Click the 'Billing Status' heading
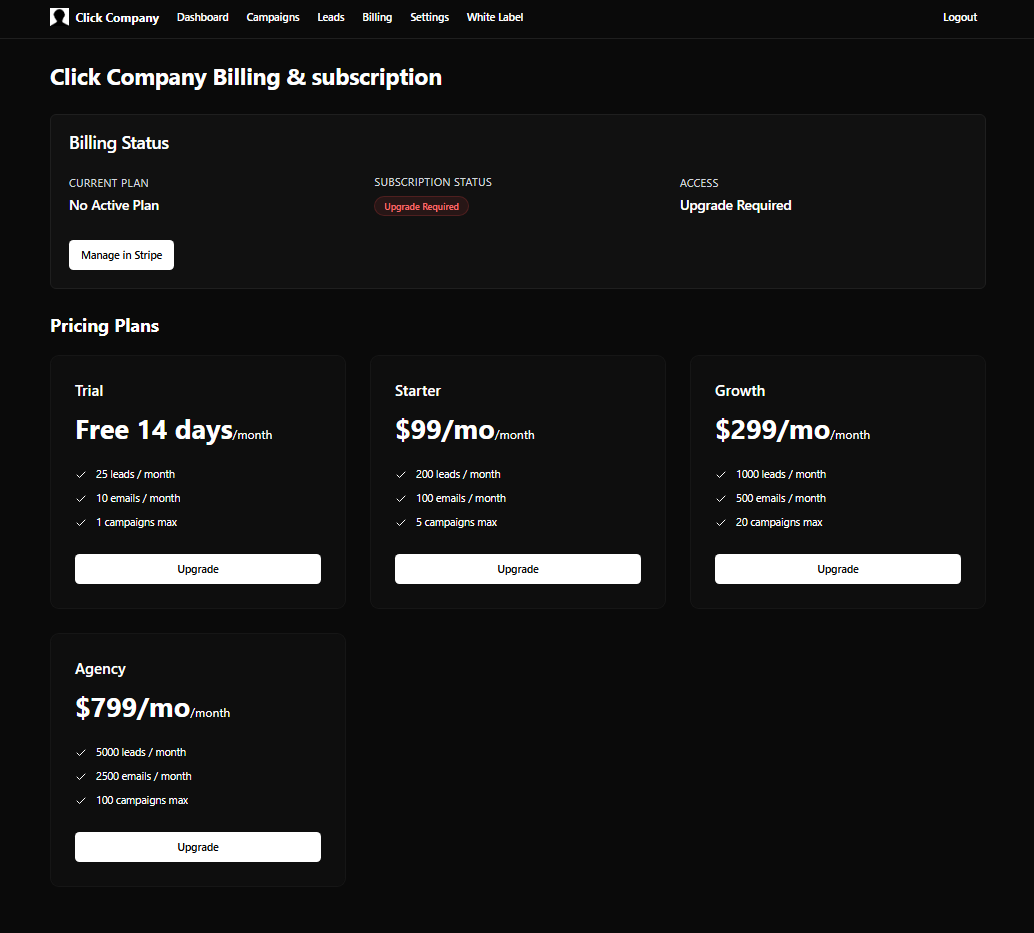This screenshot has height=933, width=1034. pos(119,143)
